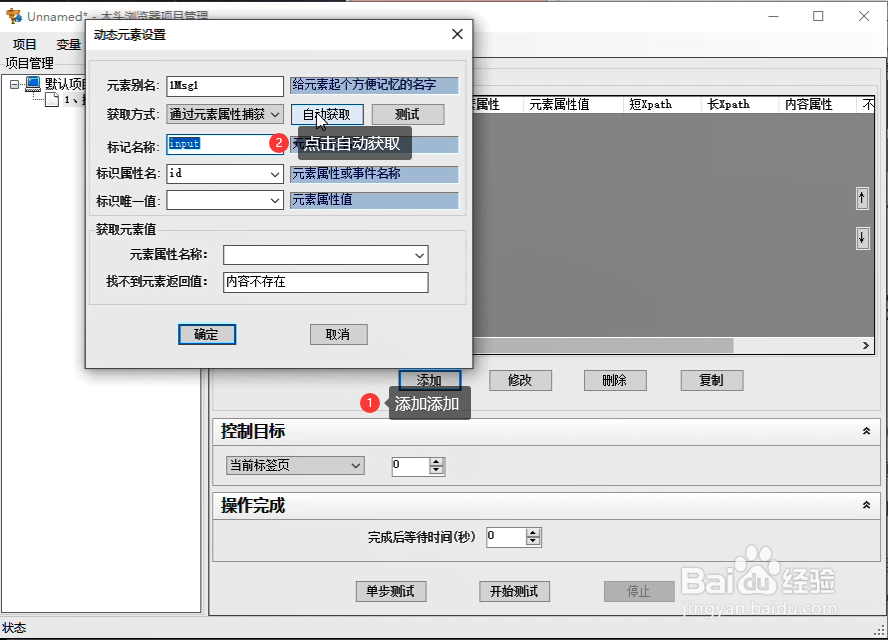This screenshot has height=640, width=888.
Task: Click the 删除 button
Action: coord(615,380)
